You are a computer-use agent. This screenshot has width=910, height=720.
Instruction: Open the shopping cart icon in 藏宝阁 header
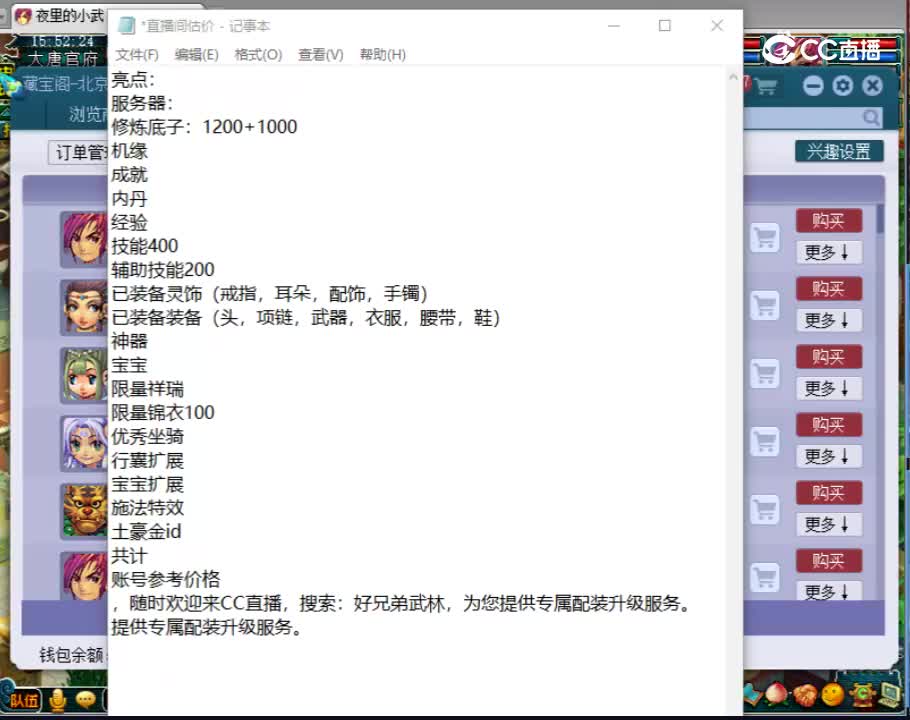coord(765,86)
